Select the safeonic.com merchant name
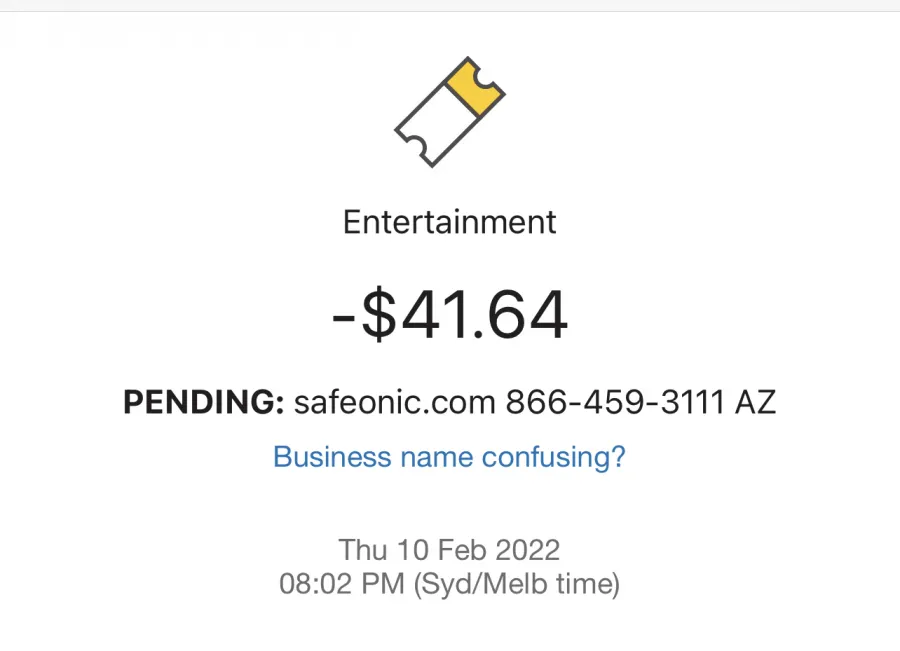 coord(394,401)
